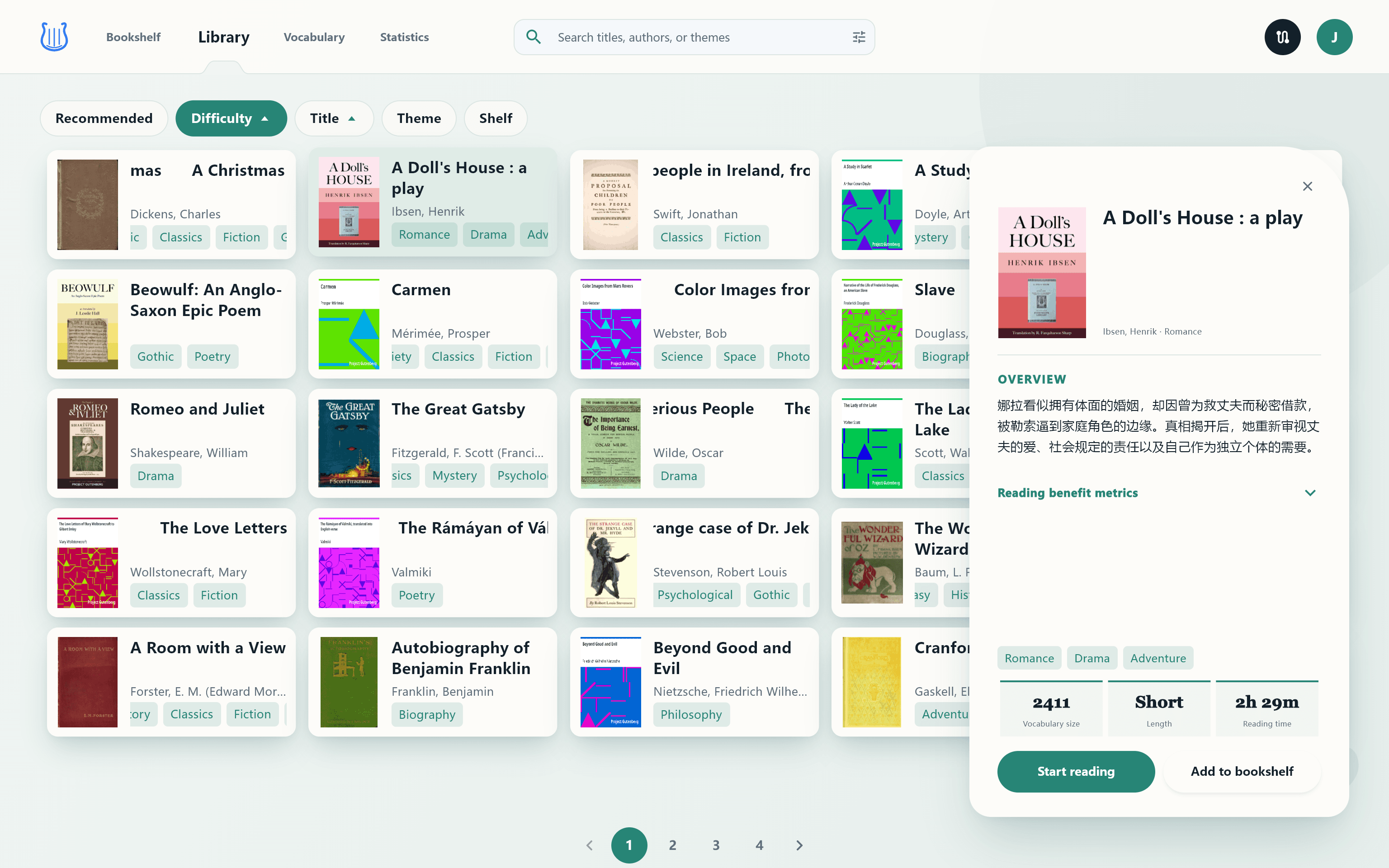Click Adventure tag in detail panel
This screenshot has width=1389, height=868.
pos(1157,658)
